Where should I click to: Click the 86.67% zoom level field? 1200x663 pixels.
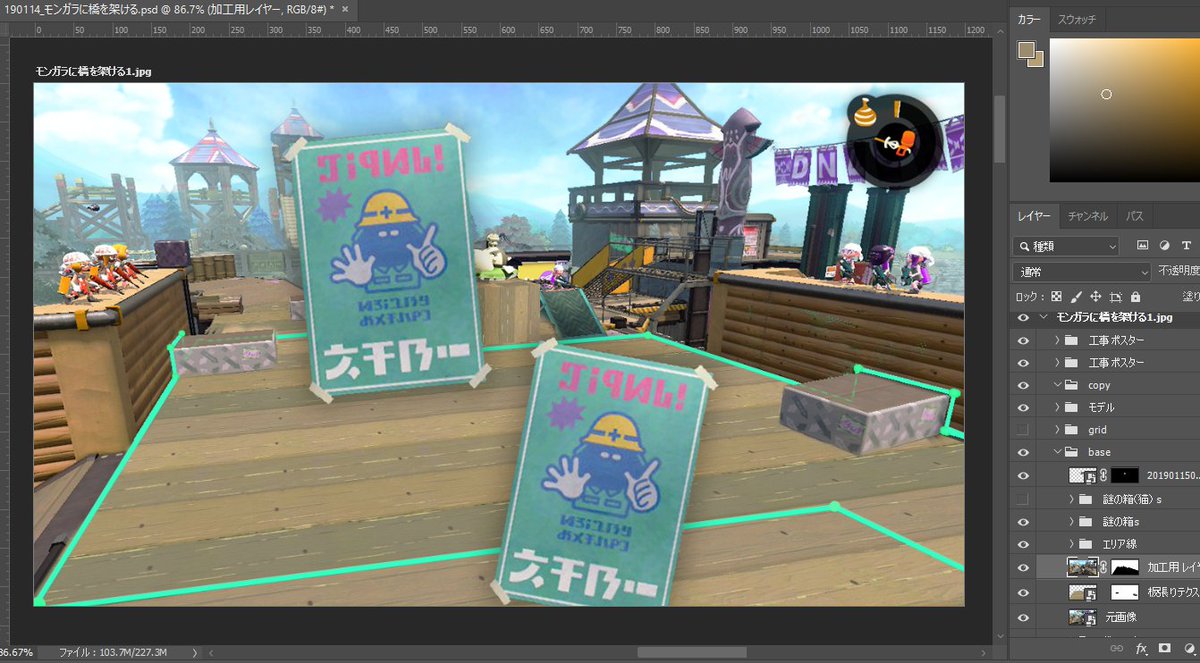pos(18,652)
